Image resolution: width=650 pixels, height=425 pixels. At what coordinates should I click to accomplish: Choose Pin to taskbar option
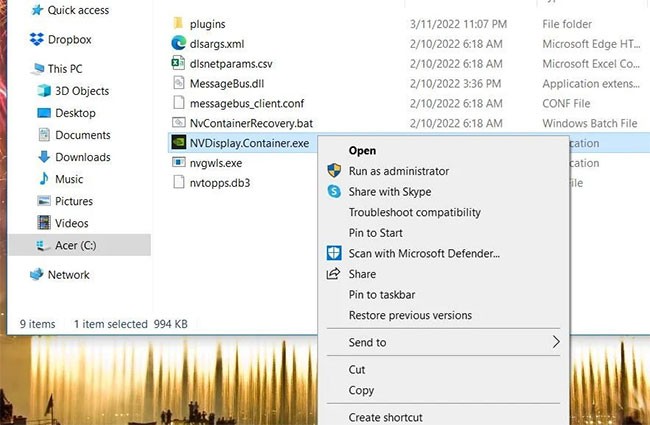click(381, 295)
